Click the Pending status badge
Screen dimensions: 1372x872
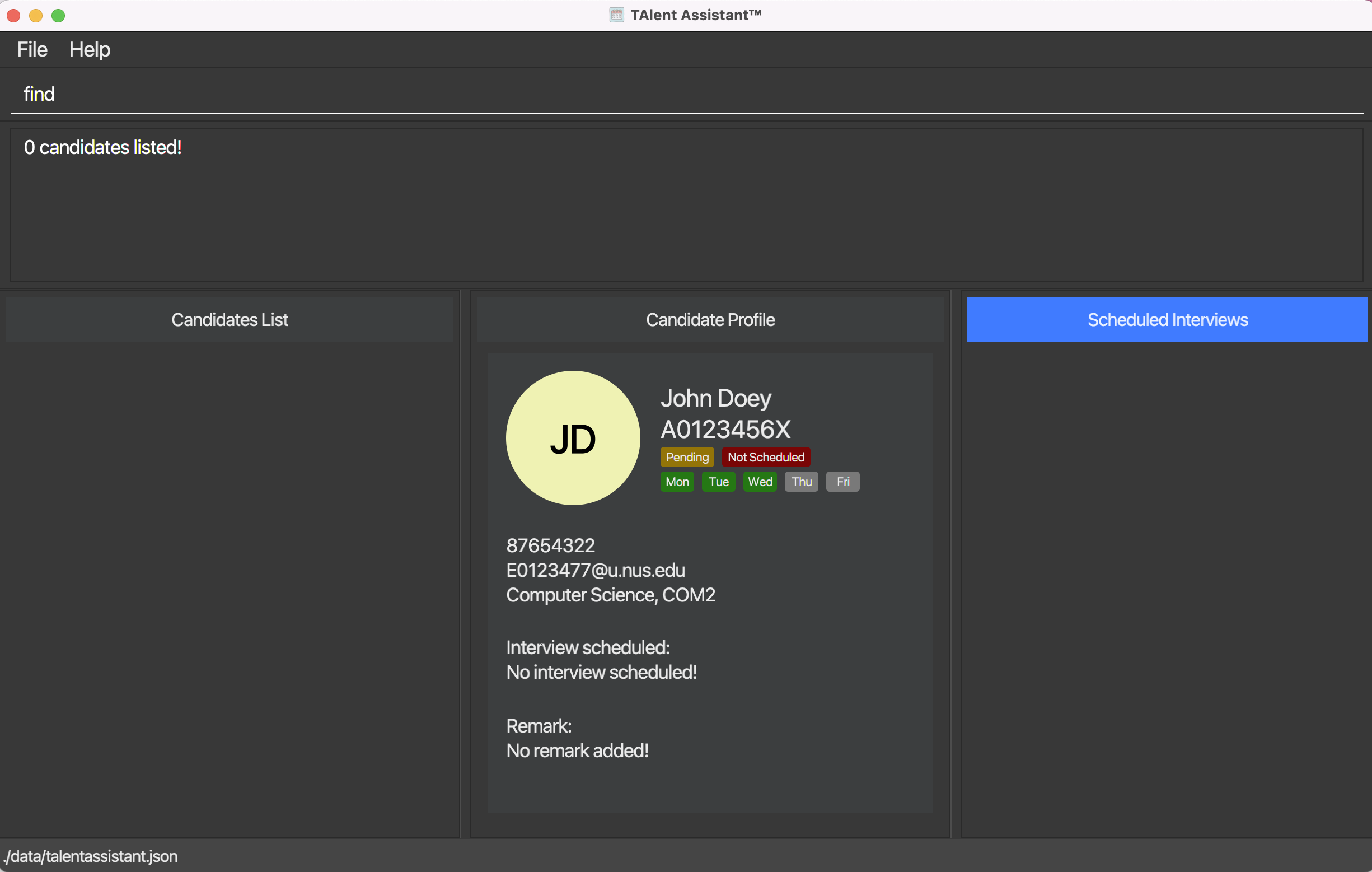click(687, 457)
